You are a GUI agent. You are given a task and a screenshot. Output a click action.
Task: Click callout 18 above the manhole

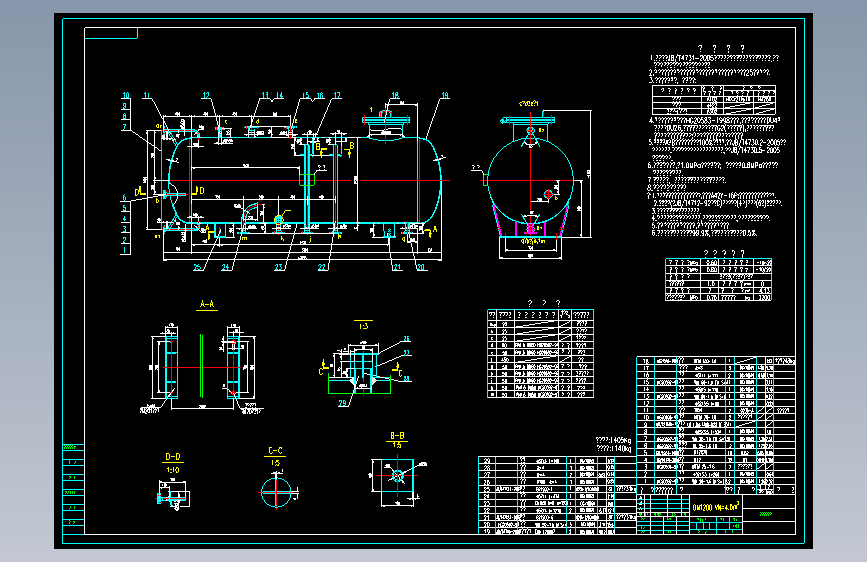[x=395, y=96]
